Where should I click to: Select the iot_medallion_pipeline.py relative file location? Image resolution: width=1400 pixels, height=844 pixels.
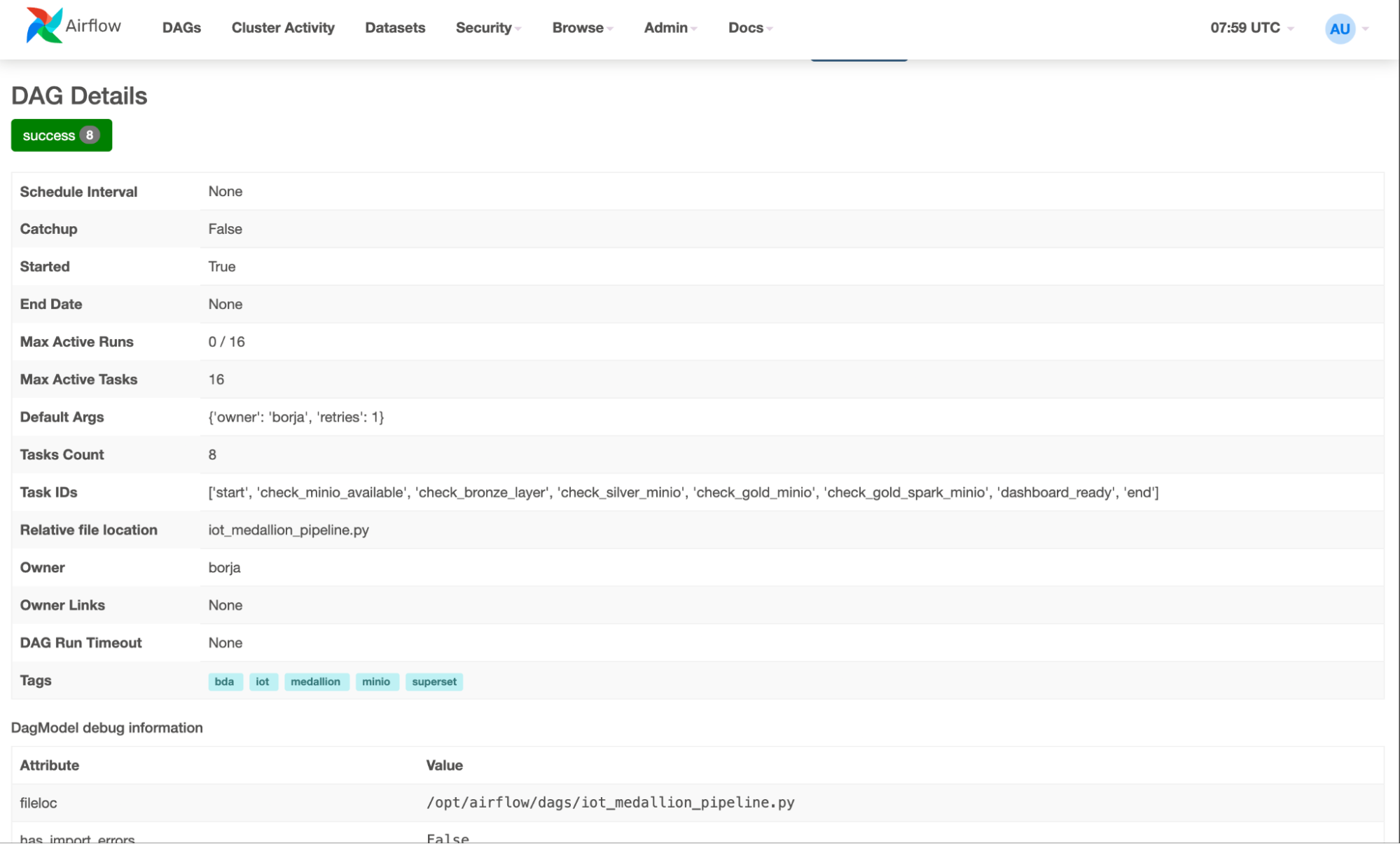289,530
